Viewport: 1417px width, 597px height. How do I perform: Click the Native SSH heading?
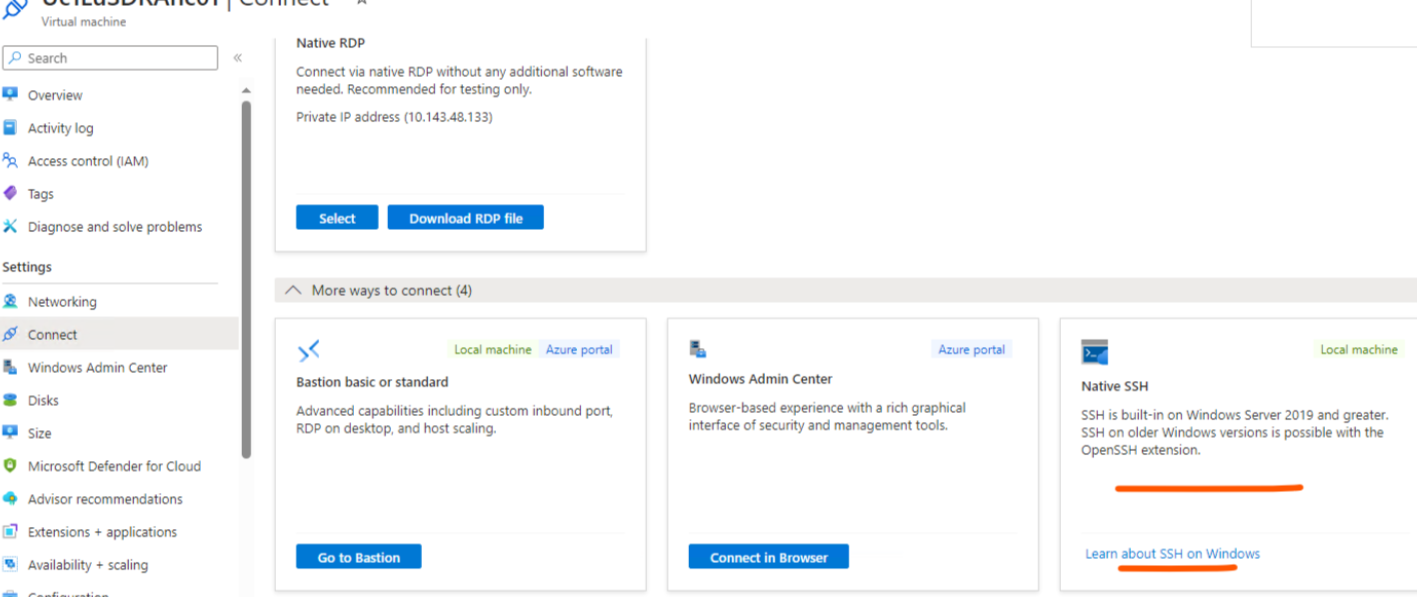1115,386
